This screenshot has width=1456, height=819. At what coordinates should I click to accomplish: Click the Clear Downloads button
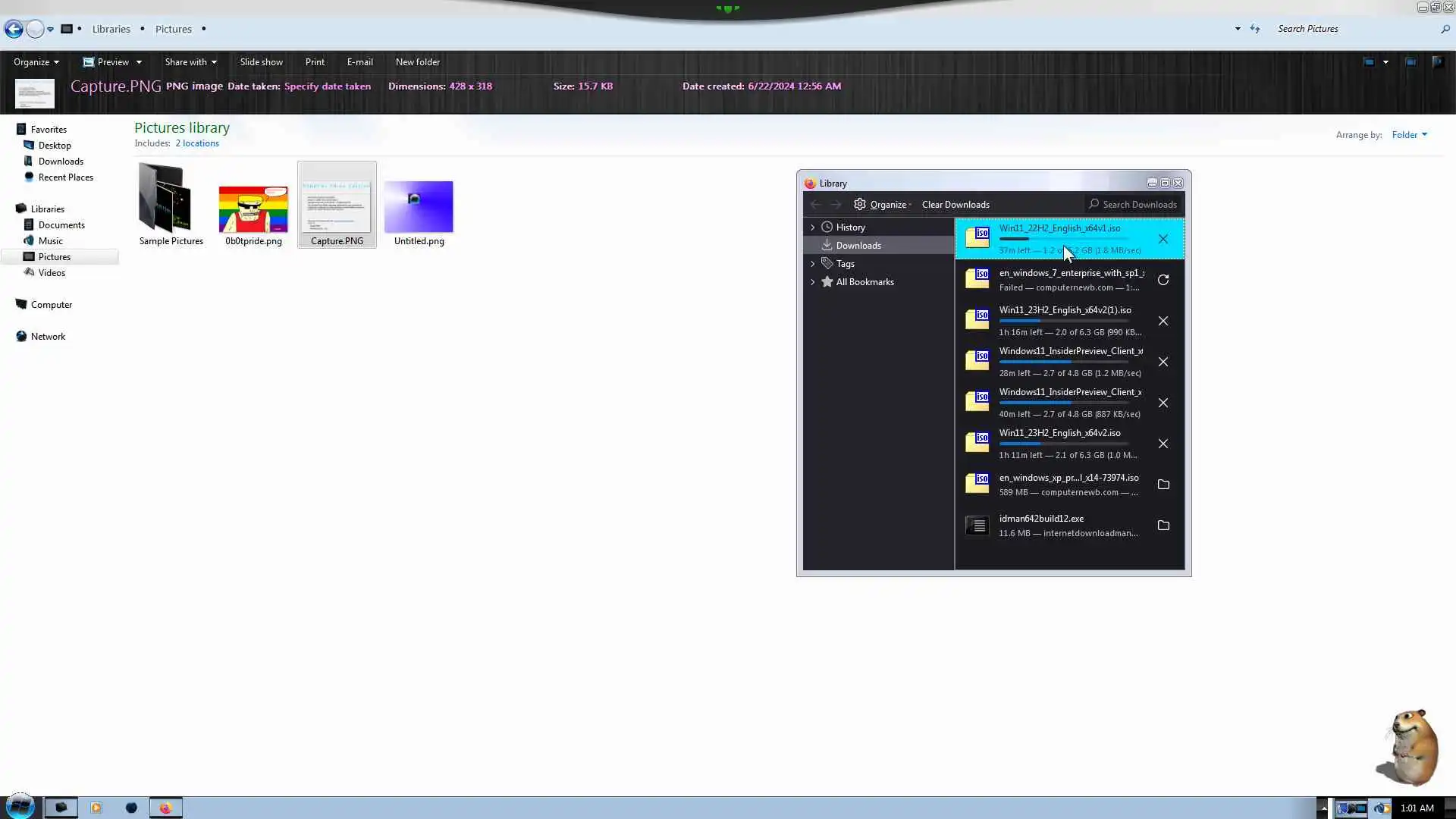point(955,205)
